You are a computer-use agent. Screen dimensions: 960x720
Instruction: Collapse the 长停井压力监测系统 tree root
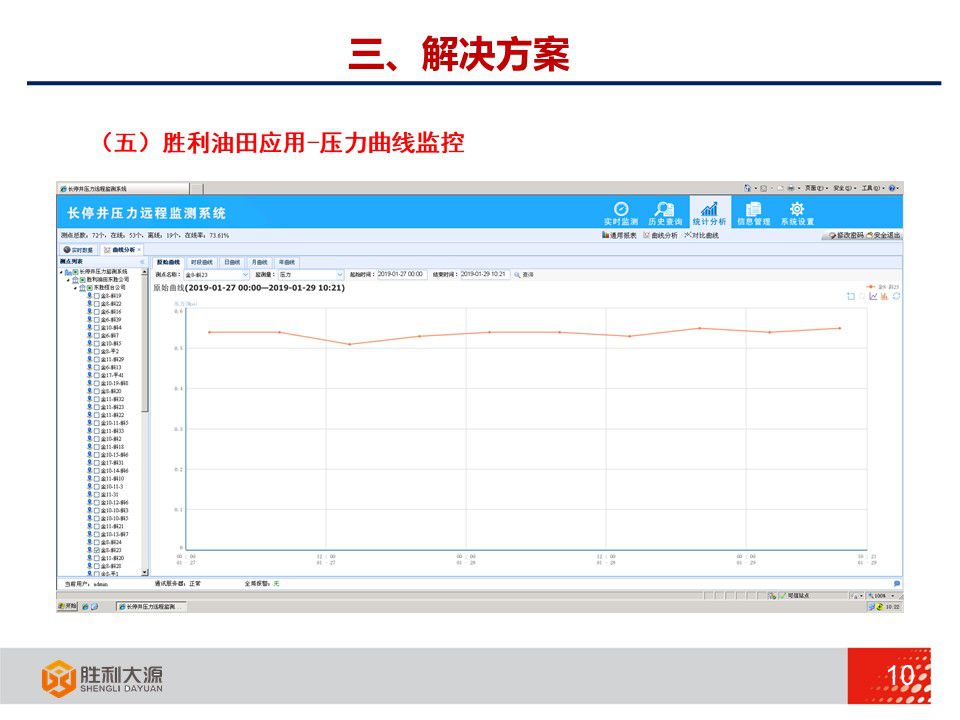[61, 272]
